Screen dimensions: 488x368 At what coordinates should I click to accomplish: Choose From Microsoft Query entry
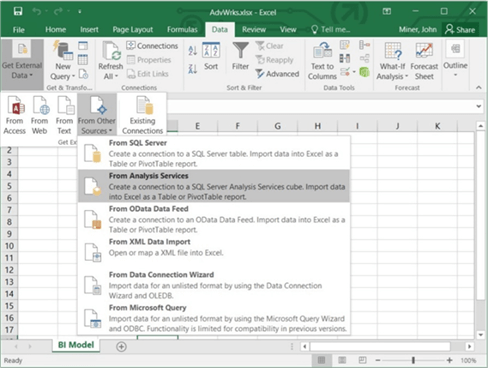(214, 318)
